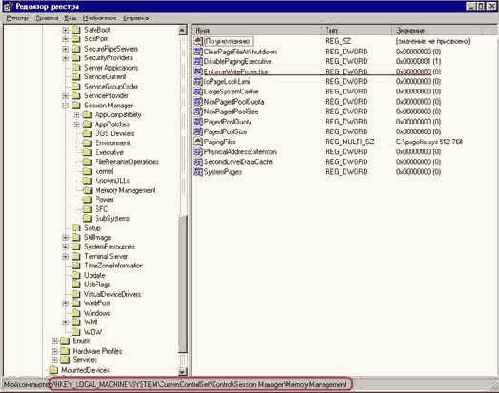The width and height of the screenshot is (499, 393).
Task: Click the NonPagedPoolQuota value icon
Action: click(198, 101)
